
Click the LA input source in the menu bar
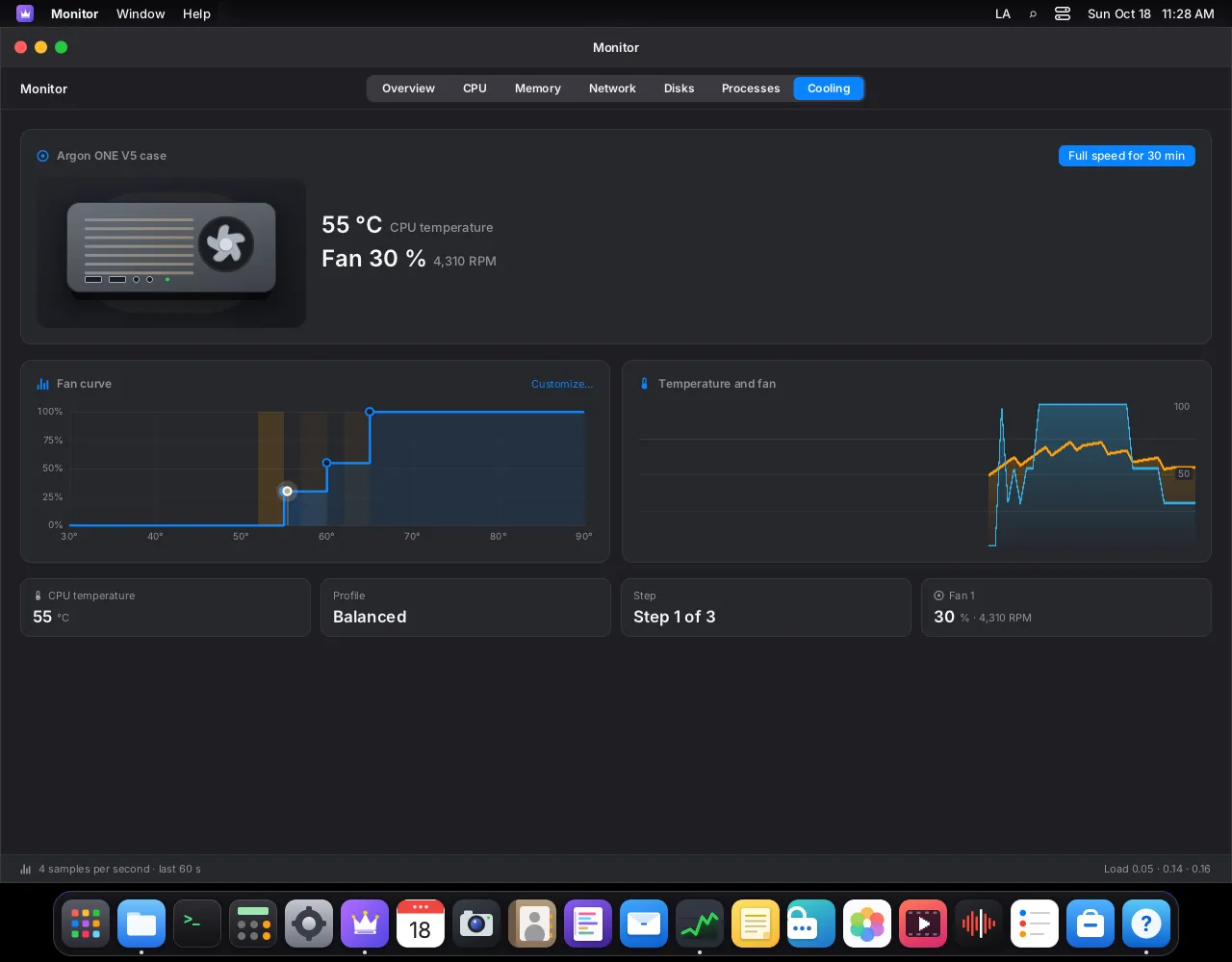1003,14
